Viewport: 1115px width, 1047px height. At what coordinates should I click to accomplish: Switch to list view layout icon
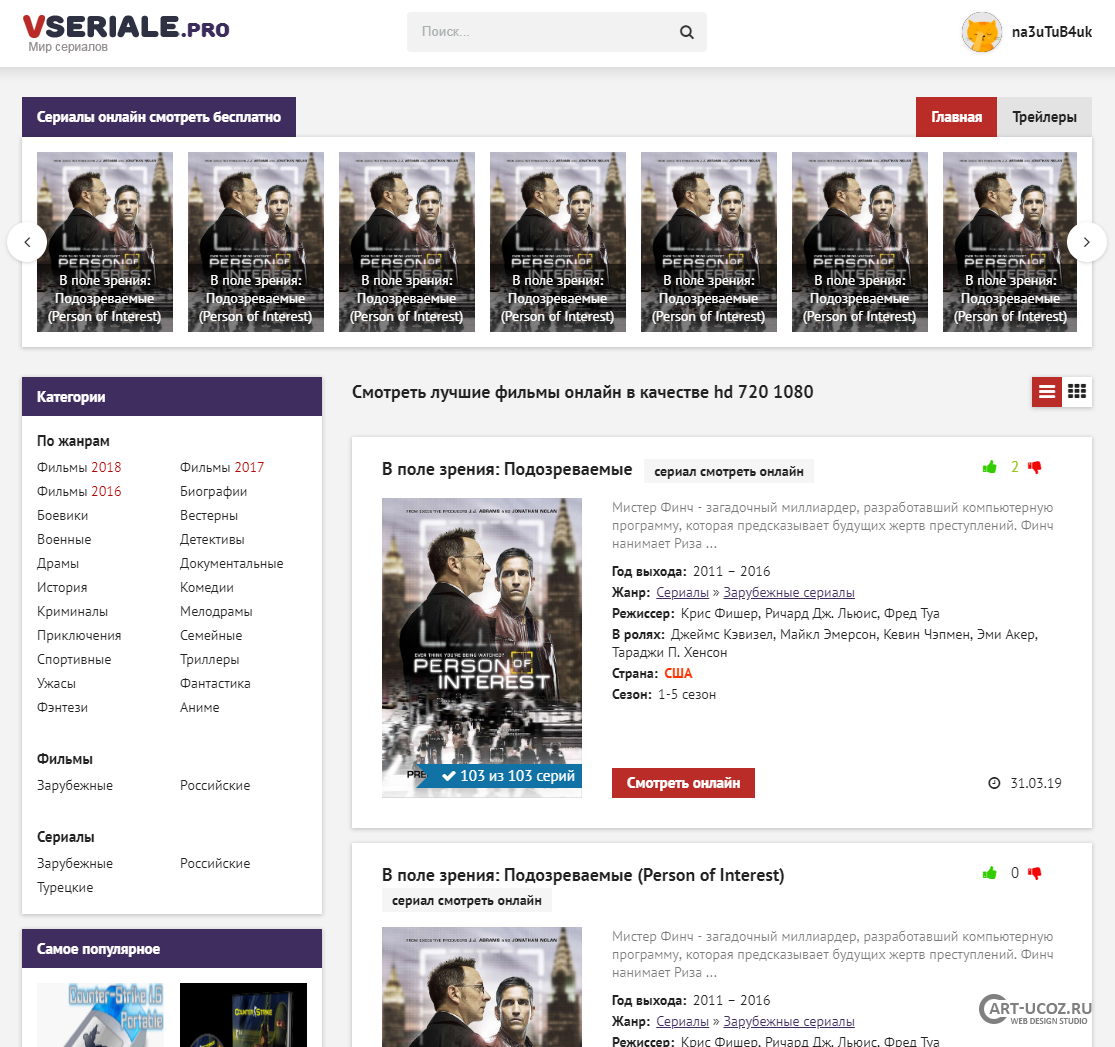point(1047,392)
